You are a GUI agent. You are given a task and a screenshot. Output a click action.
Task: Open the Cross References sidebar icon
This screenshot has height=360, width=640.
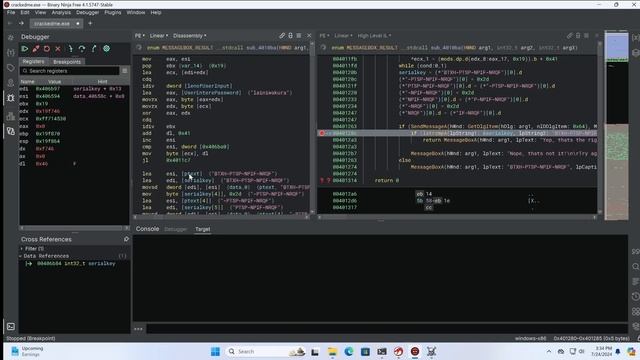coord(11,131)
